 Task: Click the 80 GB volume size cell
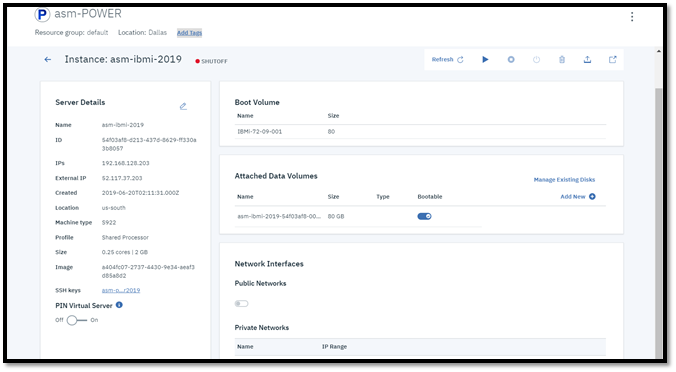click(336, 216)
